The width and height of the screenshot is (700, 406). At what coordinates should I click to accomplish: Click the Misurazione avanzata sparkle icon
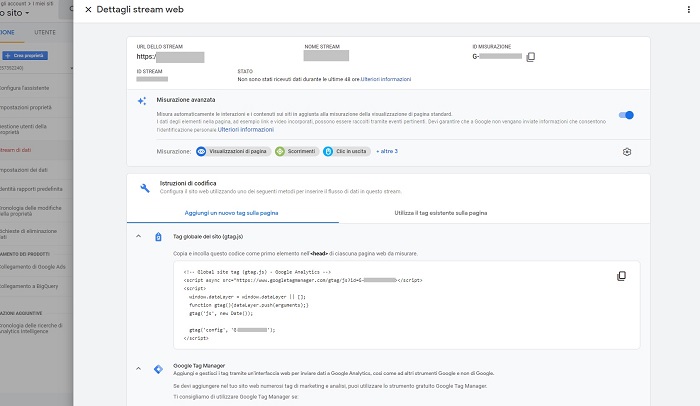(x=142, y=101)
